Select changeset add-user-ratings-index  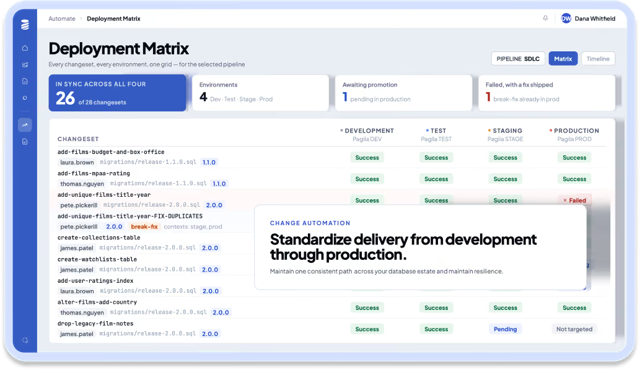pos(95,281)
